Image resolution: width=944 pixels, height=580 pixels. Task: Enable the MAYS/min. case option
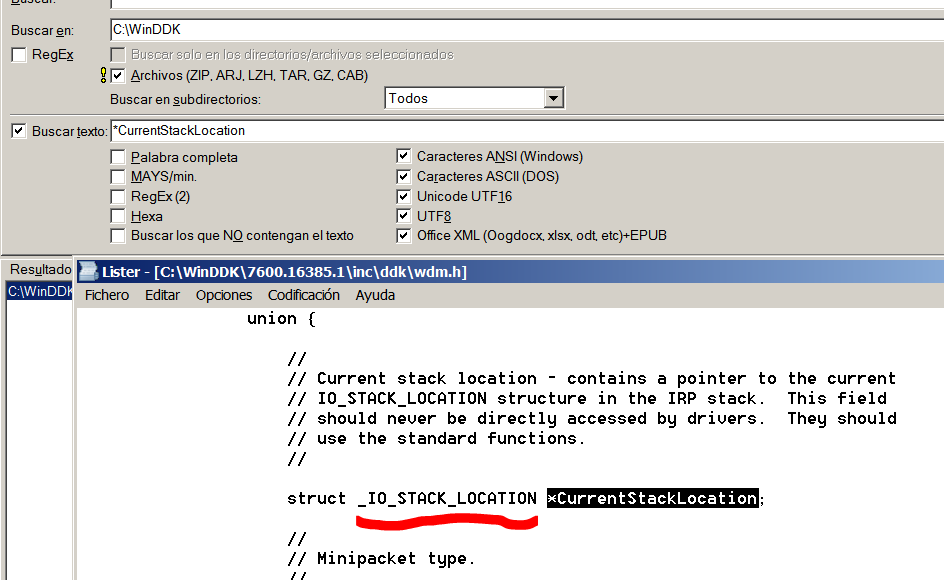119,176
